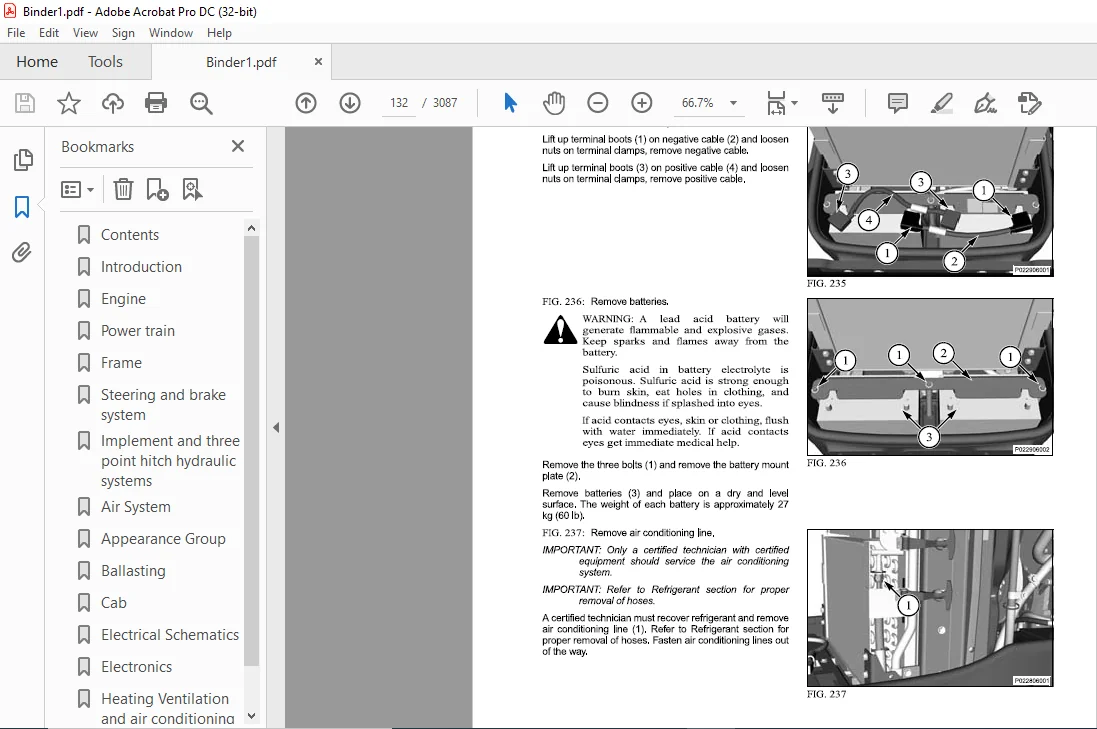Find current bookmark icon
Screen dimensions: 1097x729
click(x=192, y=189)
